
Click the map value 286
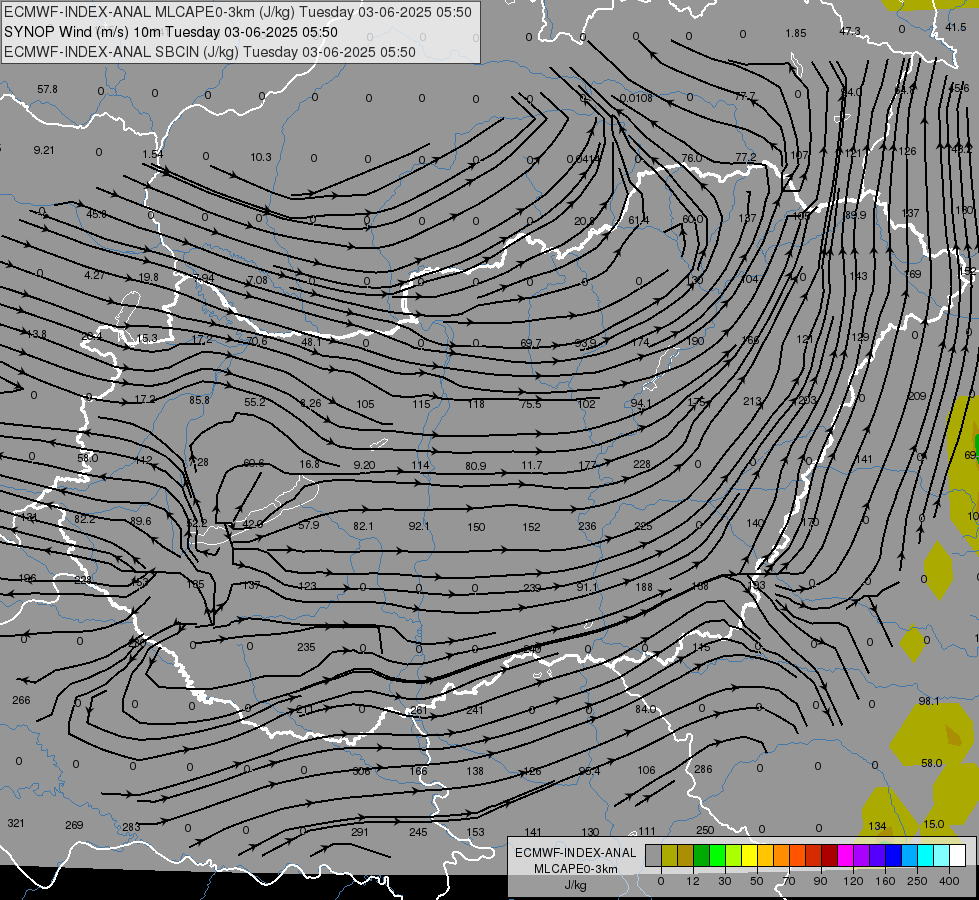coord(703,769)
